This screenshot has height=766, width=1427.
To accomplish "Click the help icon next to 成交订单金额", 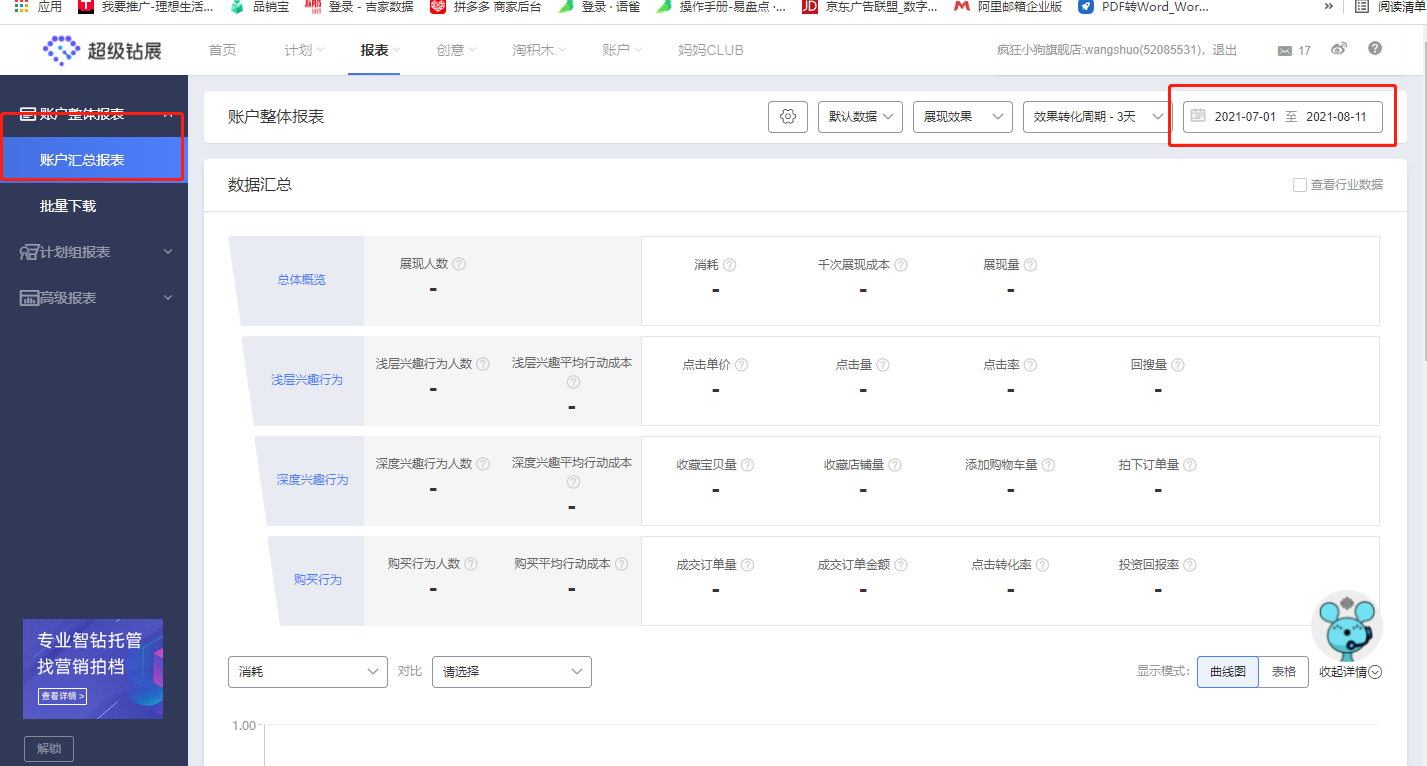I will pos(900,565).
